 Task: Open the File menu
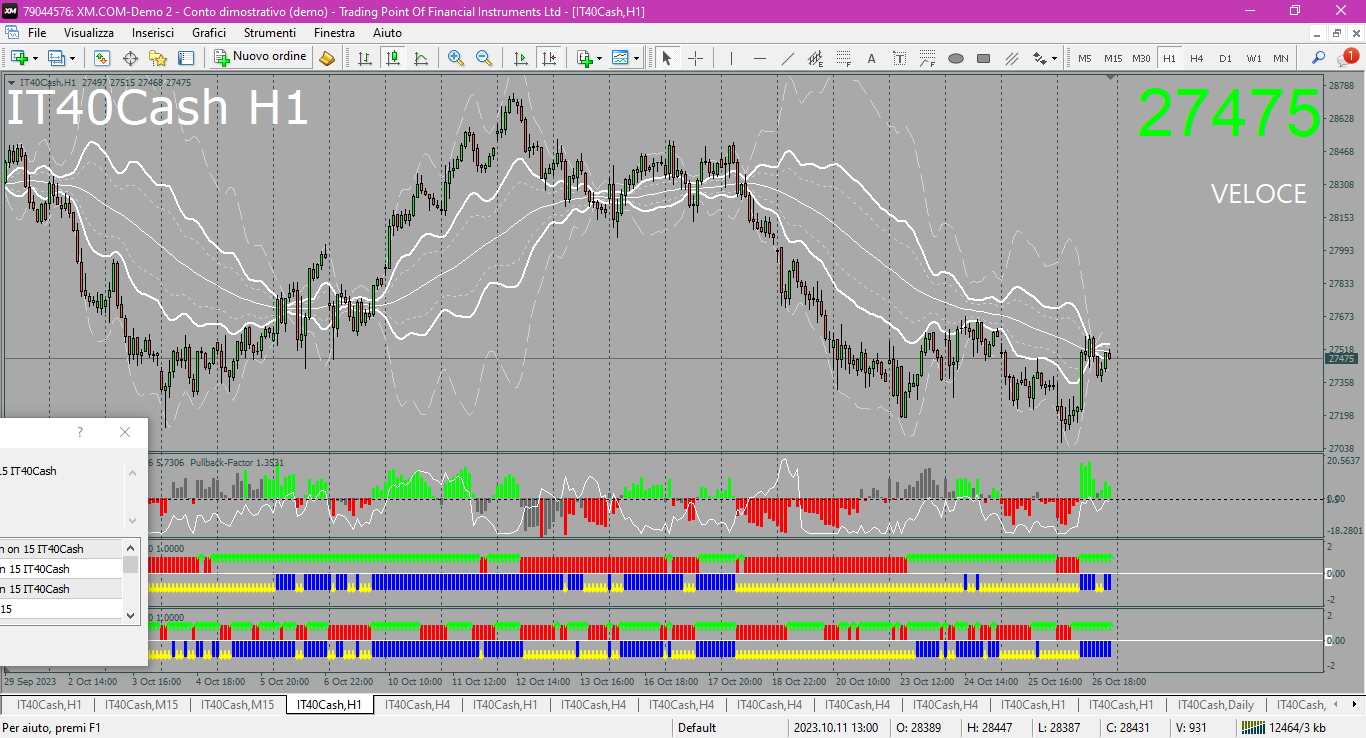[37, 33]
